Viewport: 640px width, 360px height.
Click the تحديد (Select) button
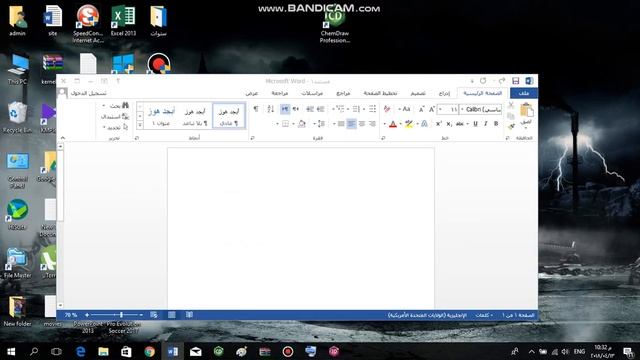pos(115,127)
